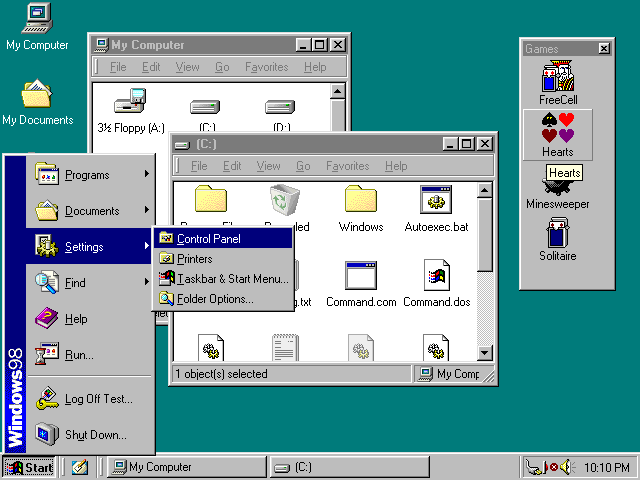Choose Run... from the Start menu

click(91, 354)
